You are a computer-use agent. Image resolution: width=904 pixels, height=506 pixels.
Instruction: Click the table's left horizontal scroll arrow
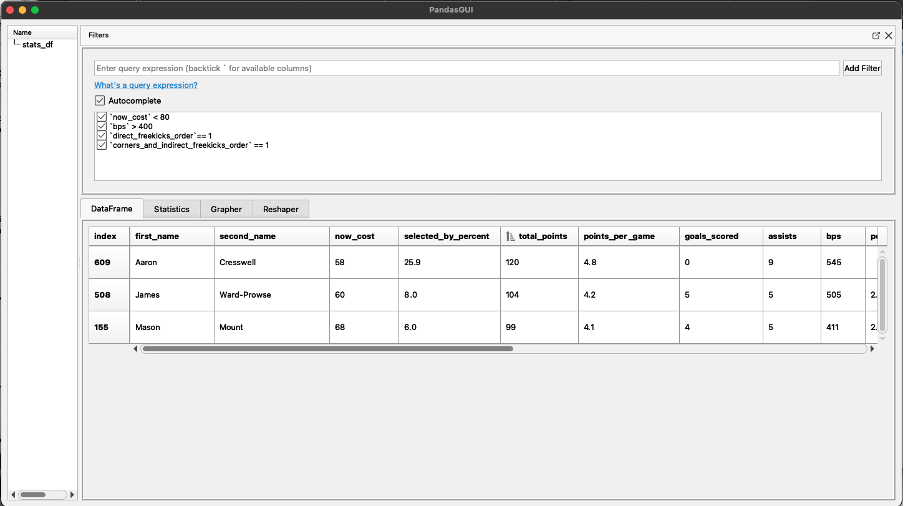[x=136, y=349]
